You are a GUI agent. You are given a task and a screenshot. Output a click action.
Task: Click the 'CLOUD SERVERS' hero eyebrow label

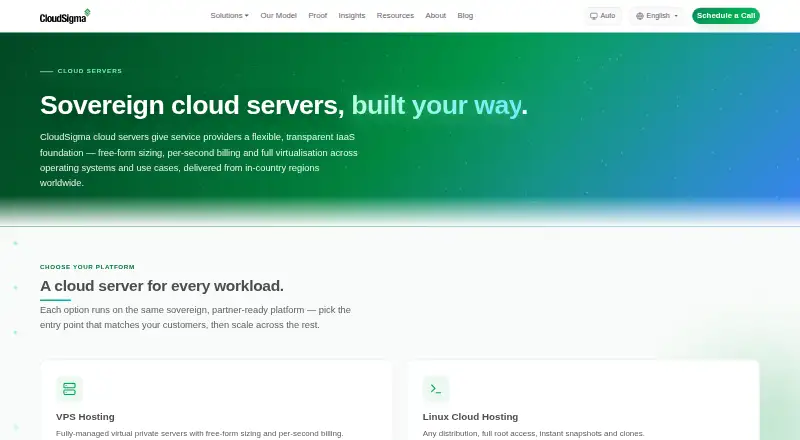coord(90,71)
